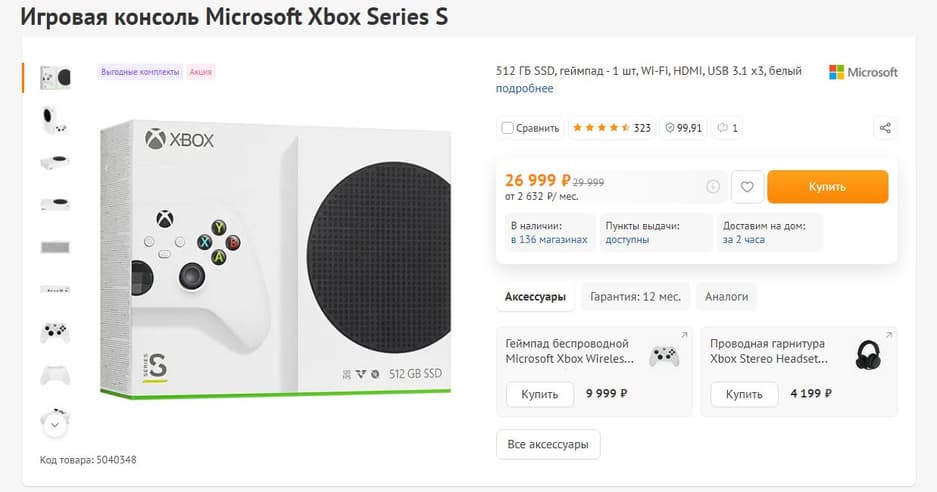Add console to favorites with heart icon
The width and height of the screenshot is (937, 492).
click(747, 186)
